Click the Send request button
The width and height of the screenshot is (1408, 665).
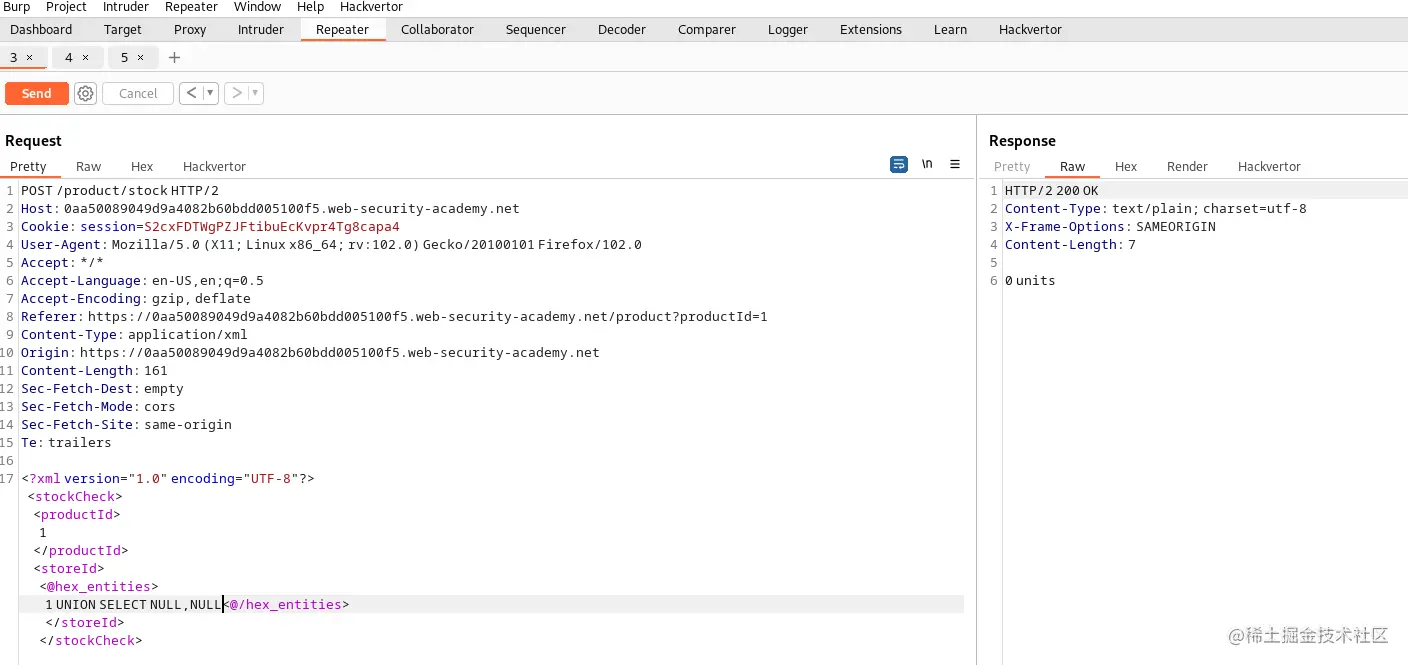click(x=37, y=93)
